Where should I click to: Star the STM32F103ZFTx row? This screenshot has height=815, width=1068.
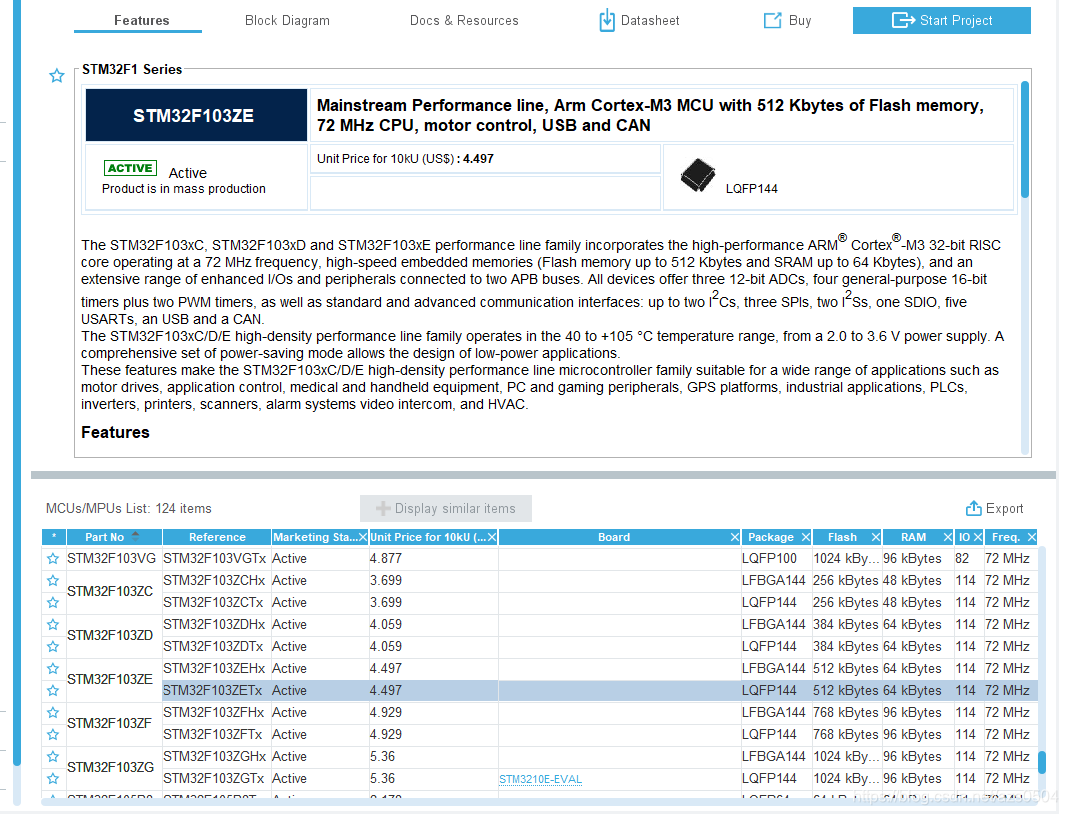click(x=53, y=735)
